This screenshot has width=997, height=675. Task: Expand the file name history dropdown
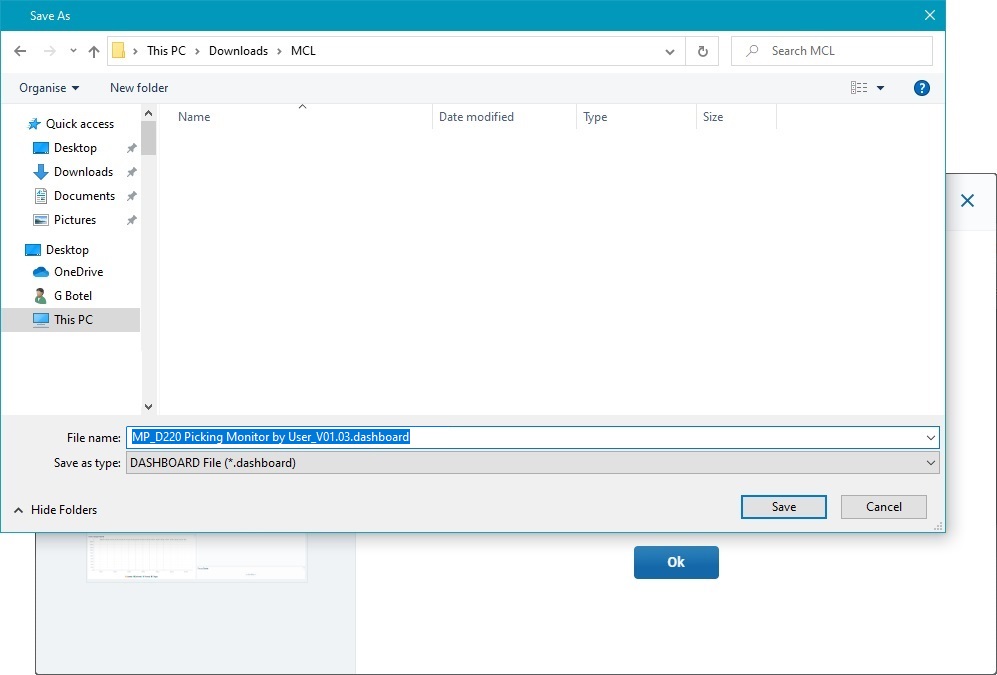[x=930, y=437]
